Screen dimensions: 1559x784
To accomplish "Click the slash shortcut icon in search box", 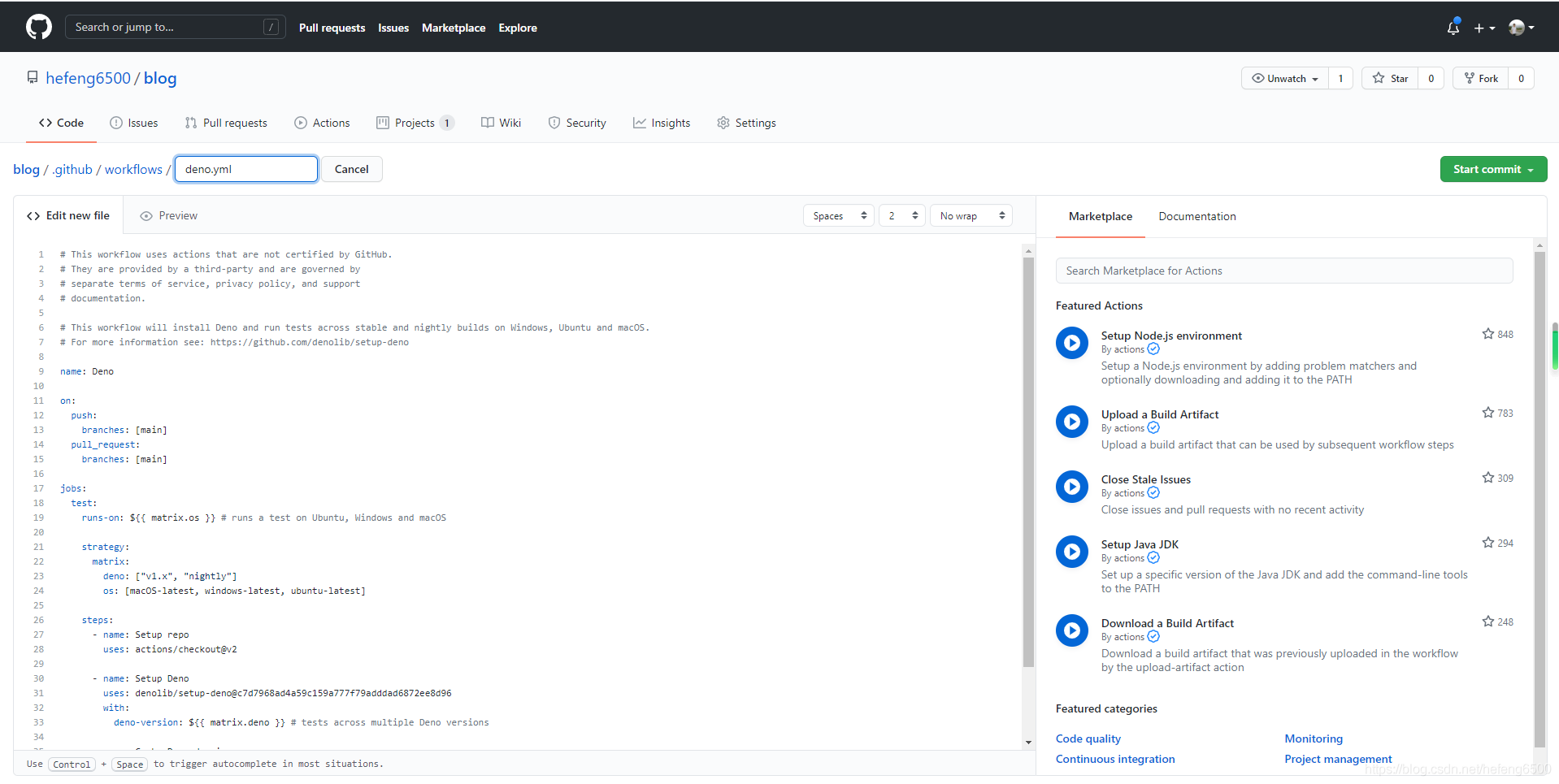I will (271, 27).
